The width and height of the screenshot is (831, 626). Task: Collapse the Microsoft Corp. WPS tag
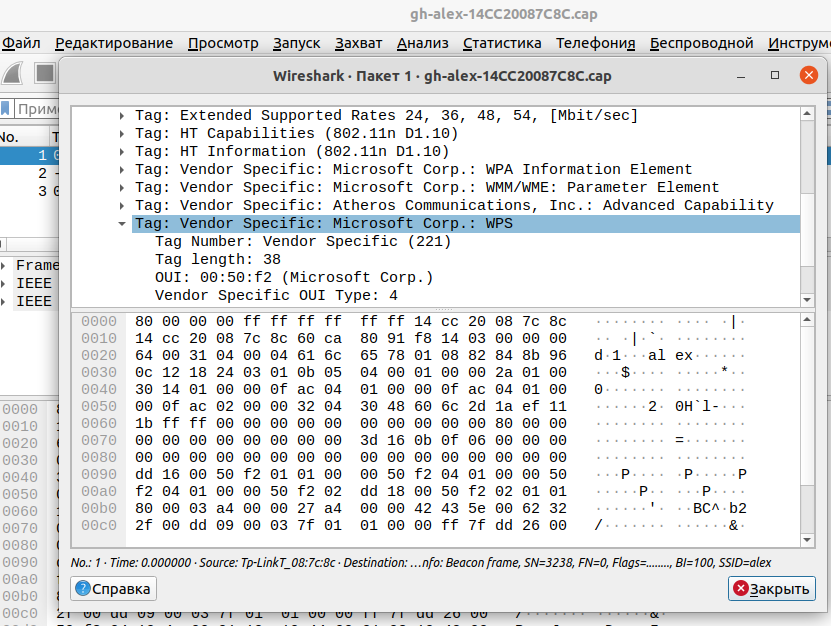(122, 224)
